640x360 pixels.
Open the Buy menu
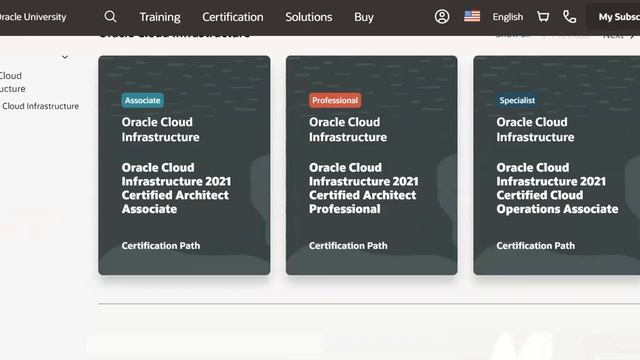point(364,17)
